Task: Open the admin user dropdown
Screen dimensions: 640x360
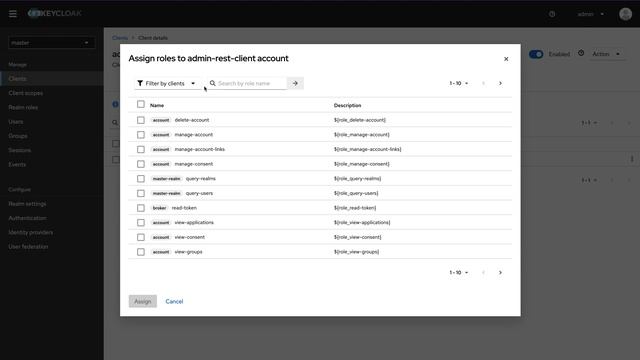Action: [590, 14]
